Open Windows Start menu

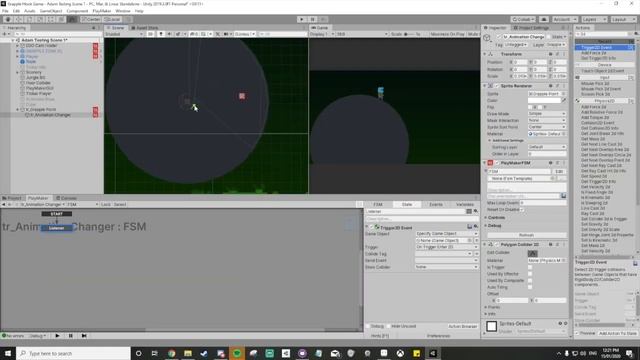(8, 353)
